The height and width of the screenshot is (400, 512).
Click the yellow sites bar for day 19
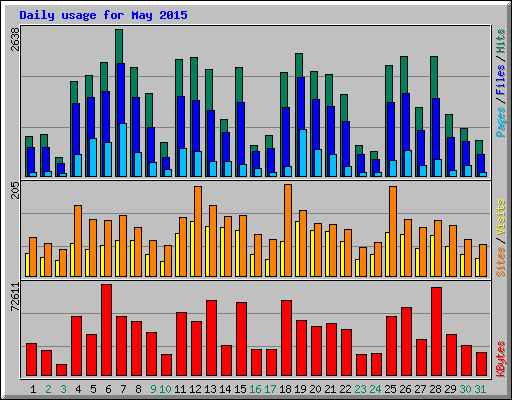[x=297, y=249]
